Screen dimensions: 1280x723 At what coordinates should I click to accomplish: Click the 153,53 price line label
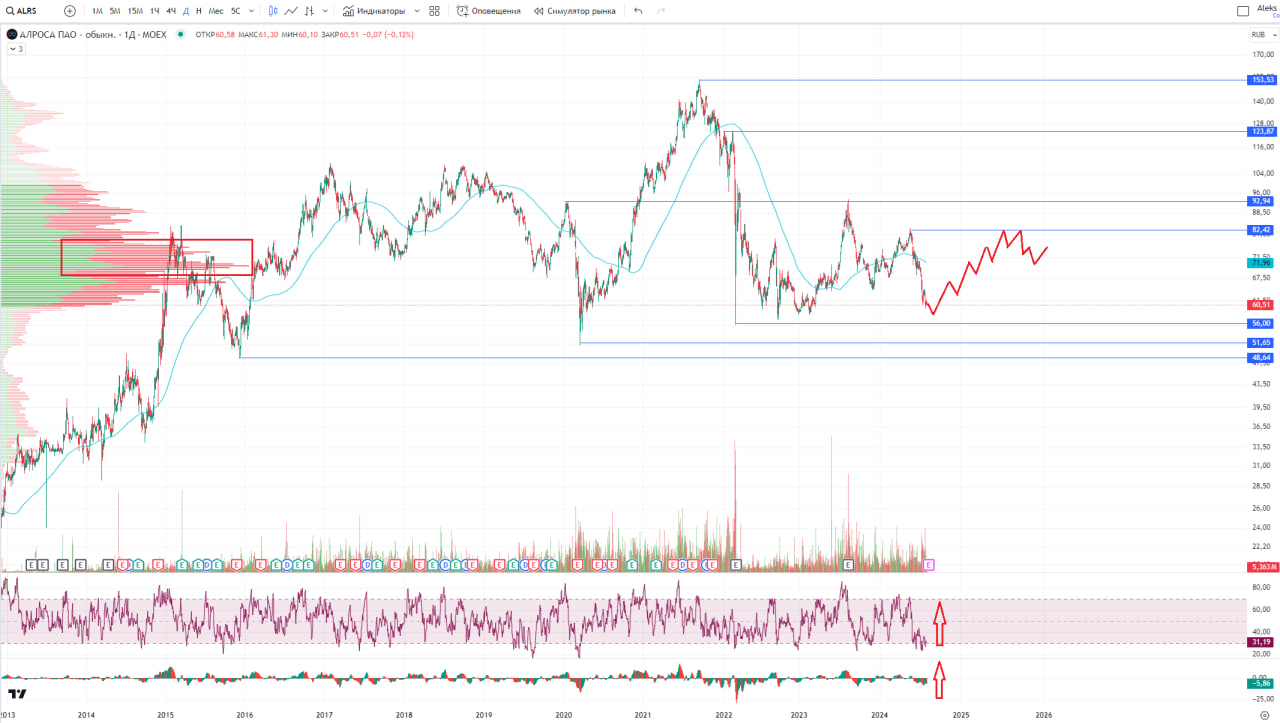pos(1262,80)
